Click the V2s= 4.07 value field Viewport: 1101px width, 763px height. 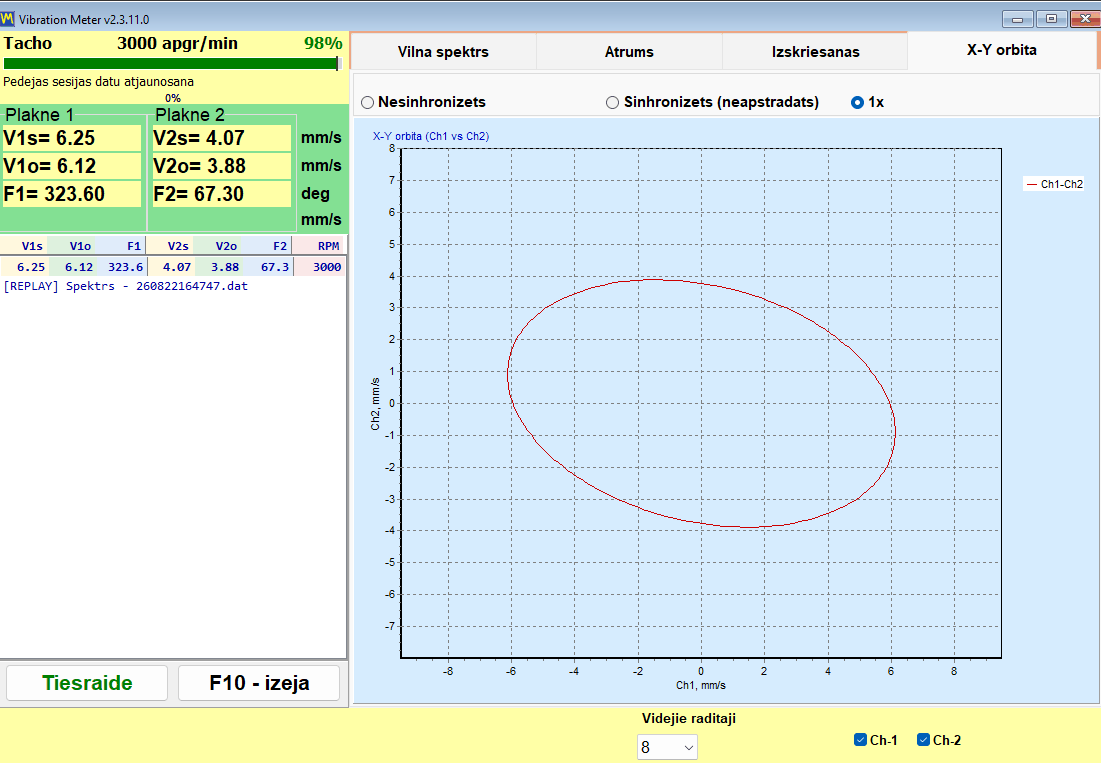coord(221,138)
